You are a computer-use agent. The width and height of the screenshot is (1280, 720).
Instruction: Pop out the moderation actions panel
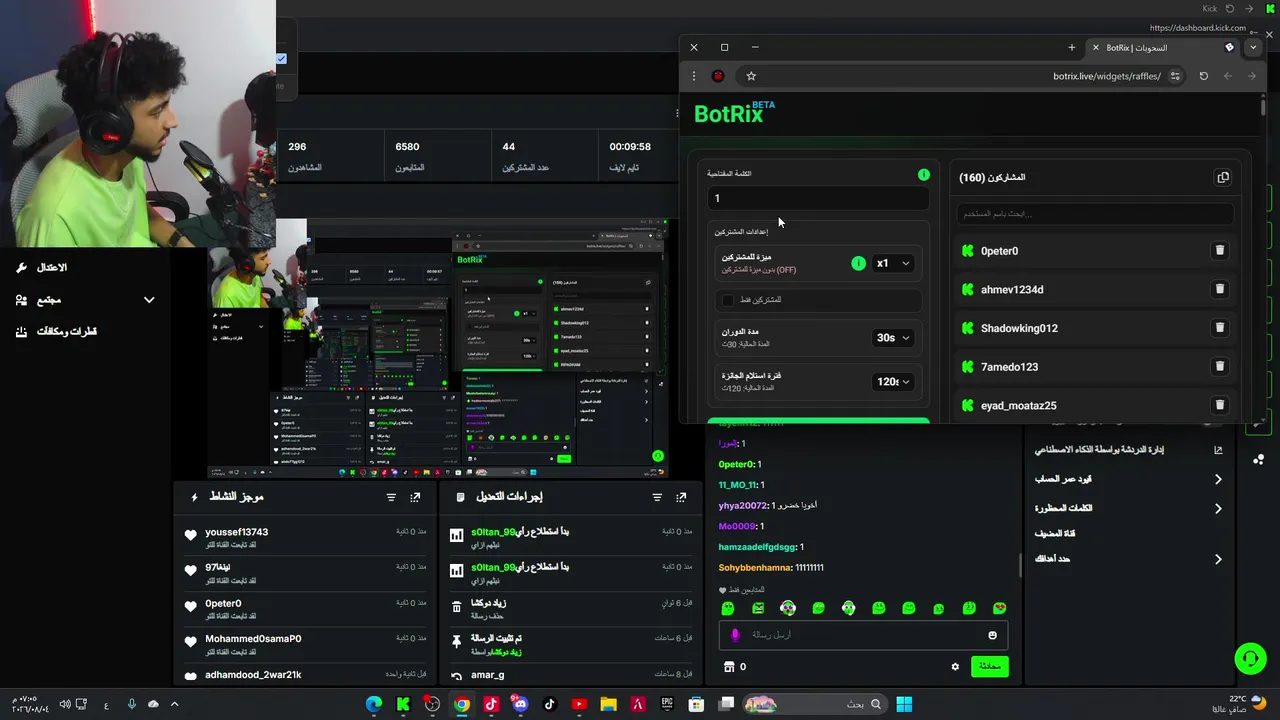tap(681, 497)
